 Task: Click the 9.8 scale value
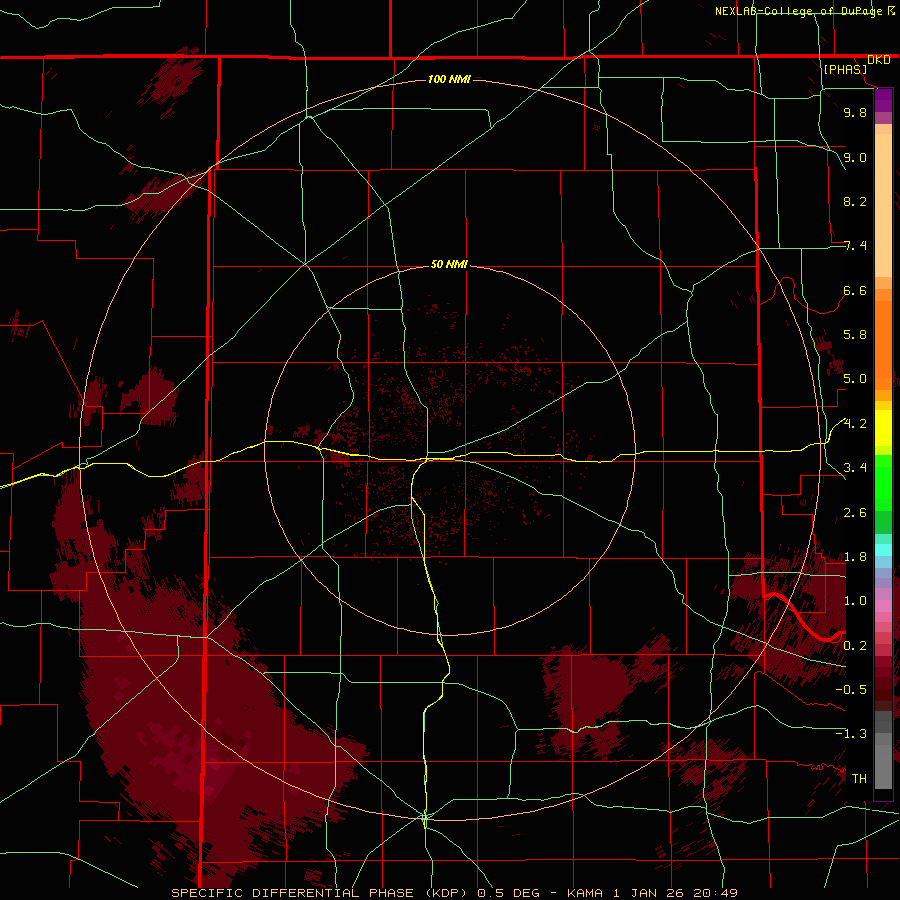click(x=855, y=112)
